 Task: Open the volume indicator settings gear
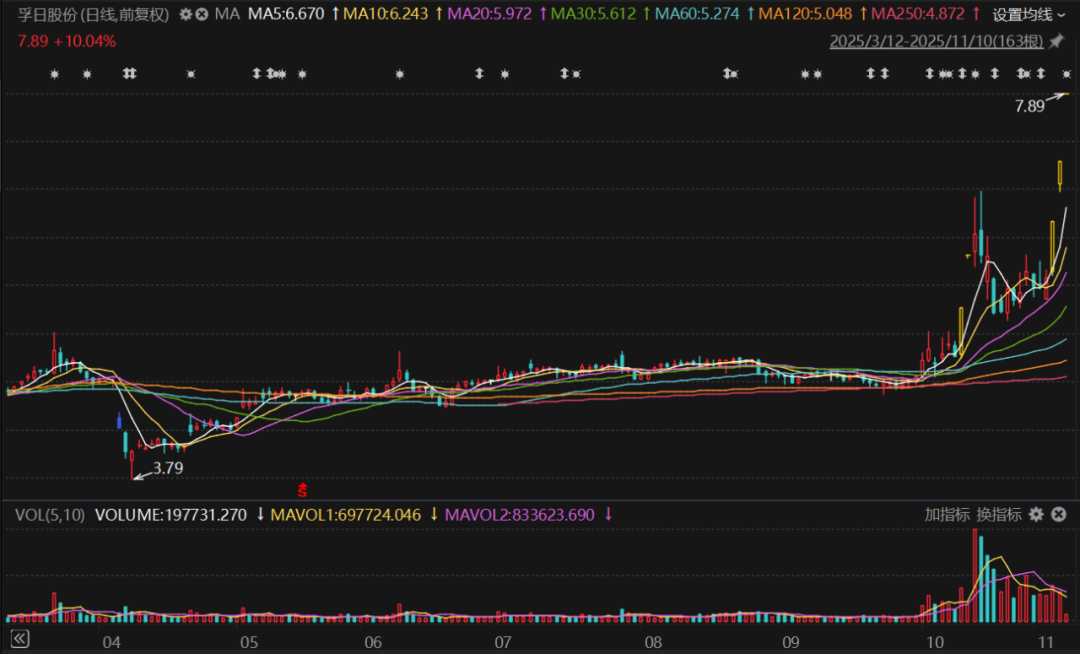1036,514
